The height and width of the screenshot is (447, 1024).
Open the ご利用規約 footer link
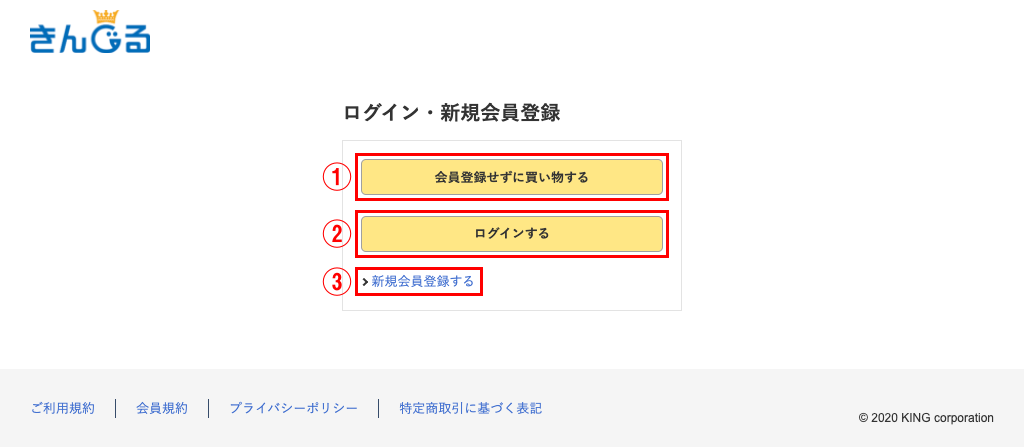tap(63, 408)
